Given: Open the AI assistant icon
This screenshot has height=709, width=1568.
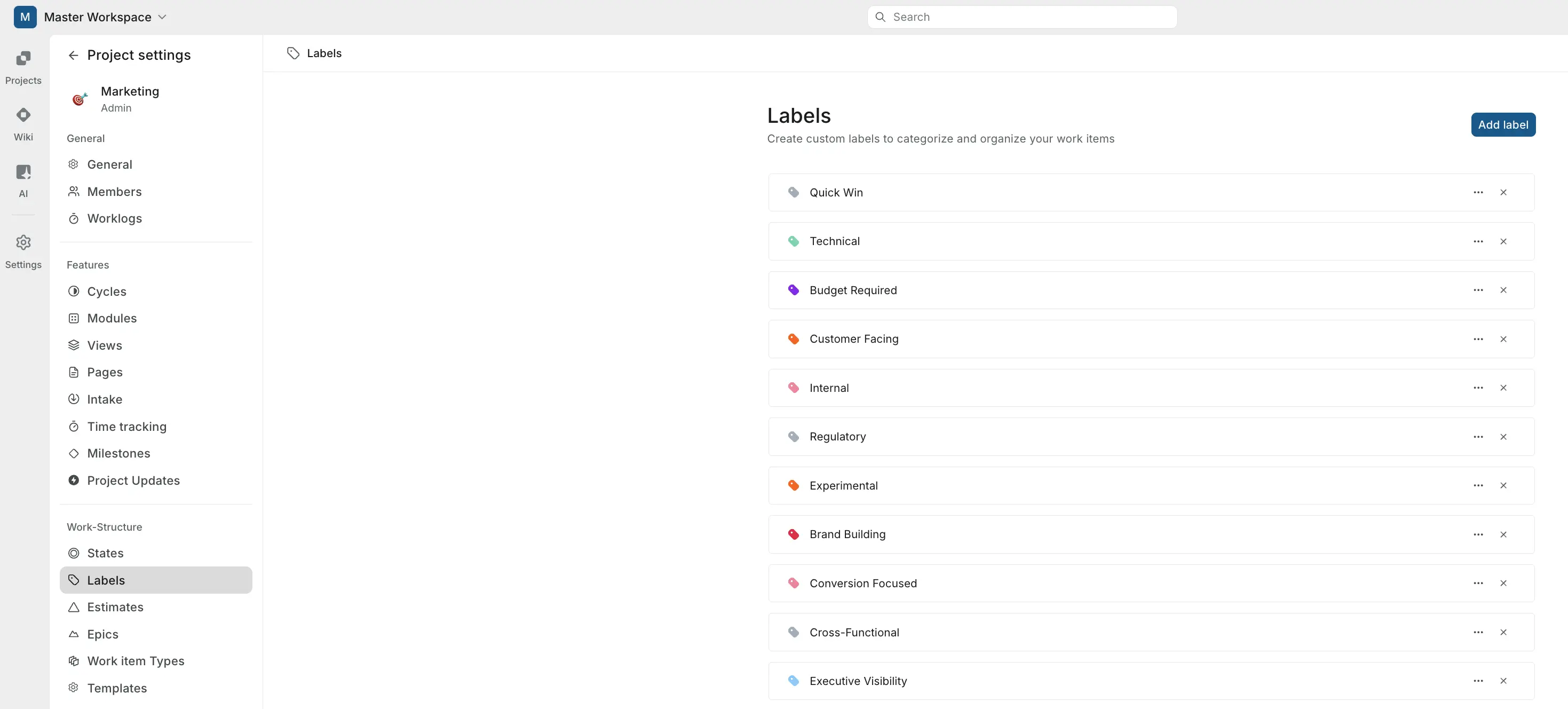Looking at the screenshot, I should [23, 172].
